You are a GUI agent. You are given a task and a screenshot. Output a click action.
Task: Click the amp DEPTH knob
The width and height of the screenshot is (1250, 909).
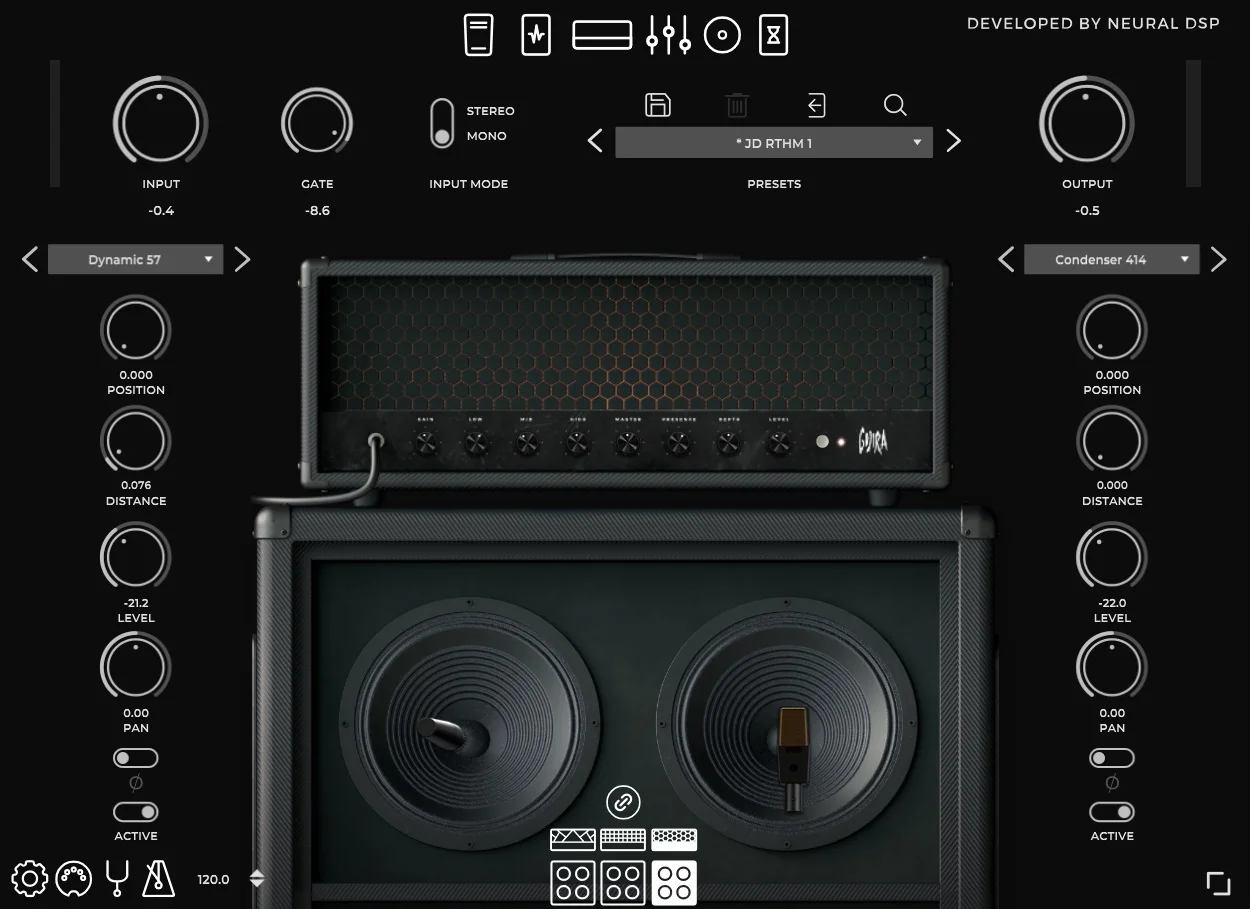pyautogui.click(x=729, y=442)
